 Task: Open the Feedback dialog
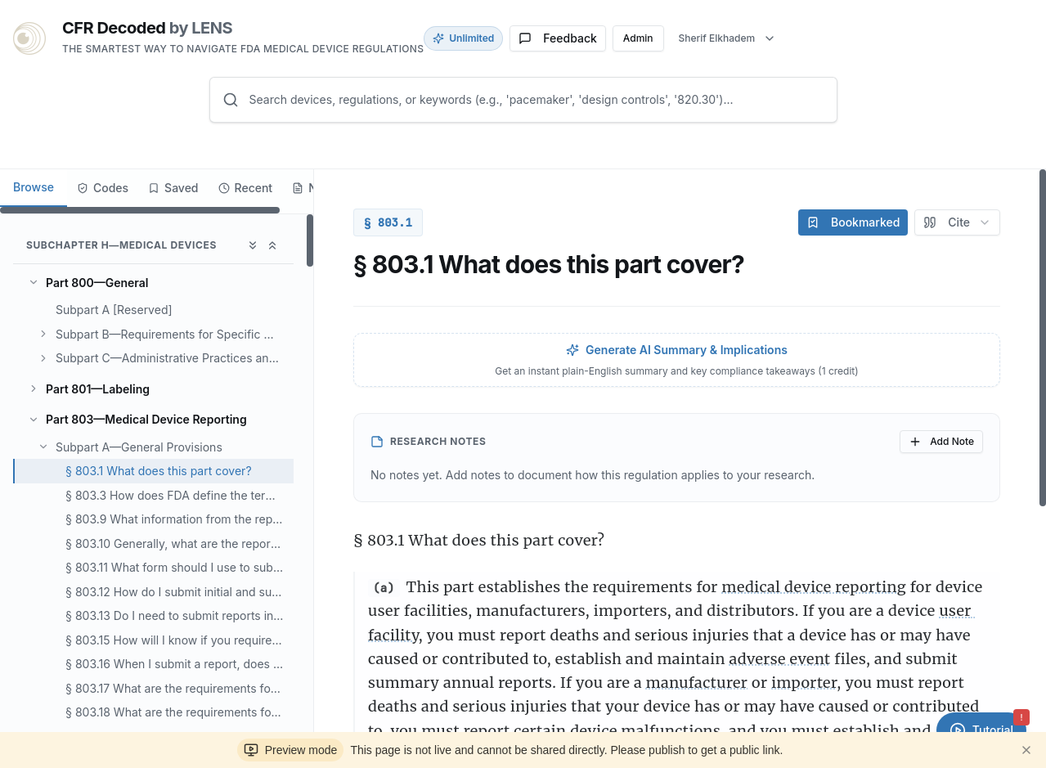tap(558, 38)
